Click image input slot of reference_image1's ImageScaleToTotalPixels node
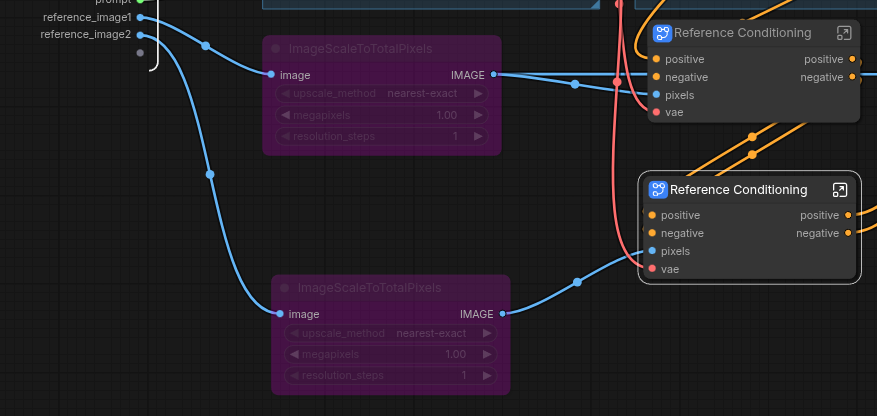Image resolution: width=877 pixels, height=416 pixels. [x=271, y=74]
